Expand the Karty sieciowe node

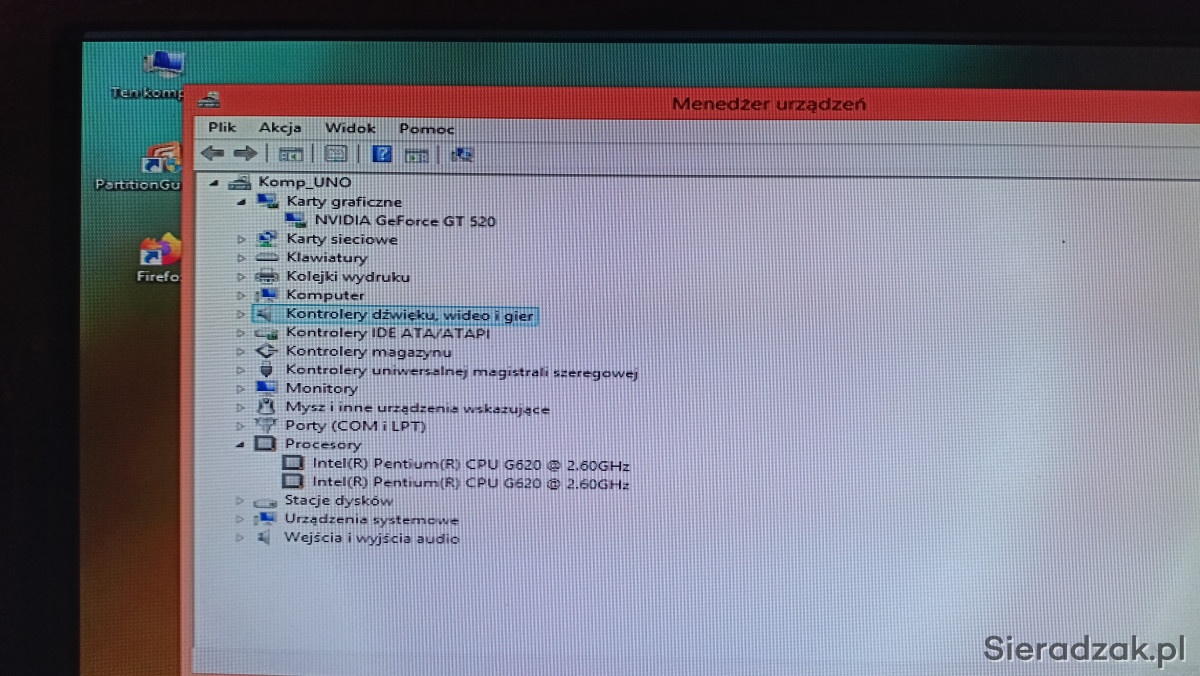(x=241, y=240)
